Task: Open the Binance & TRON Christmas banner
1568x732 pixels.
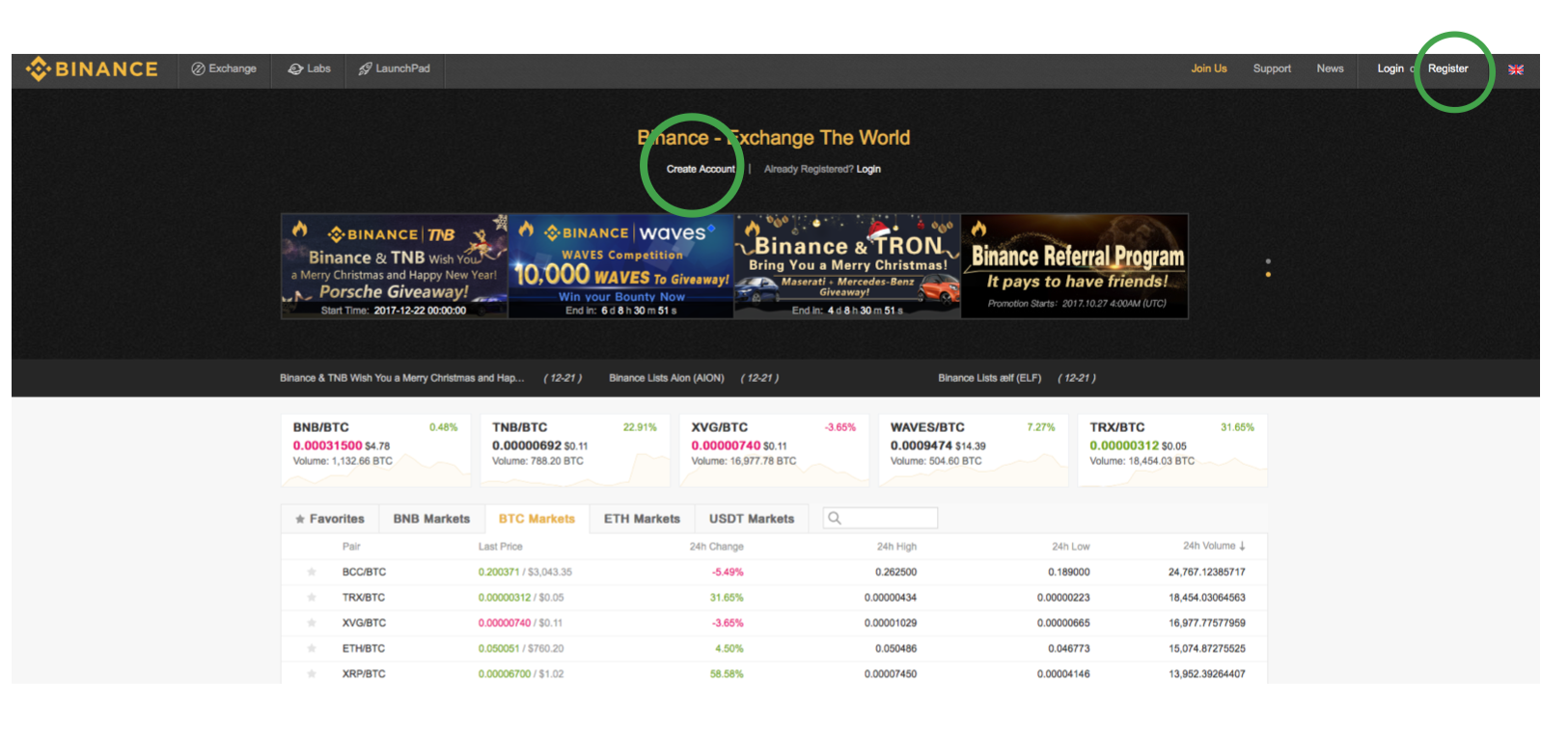Action: [x=847, y=266]
